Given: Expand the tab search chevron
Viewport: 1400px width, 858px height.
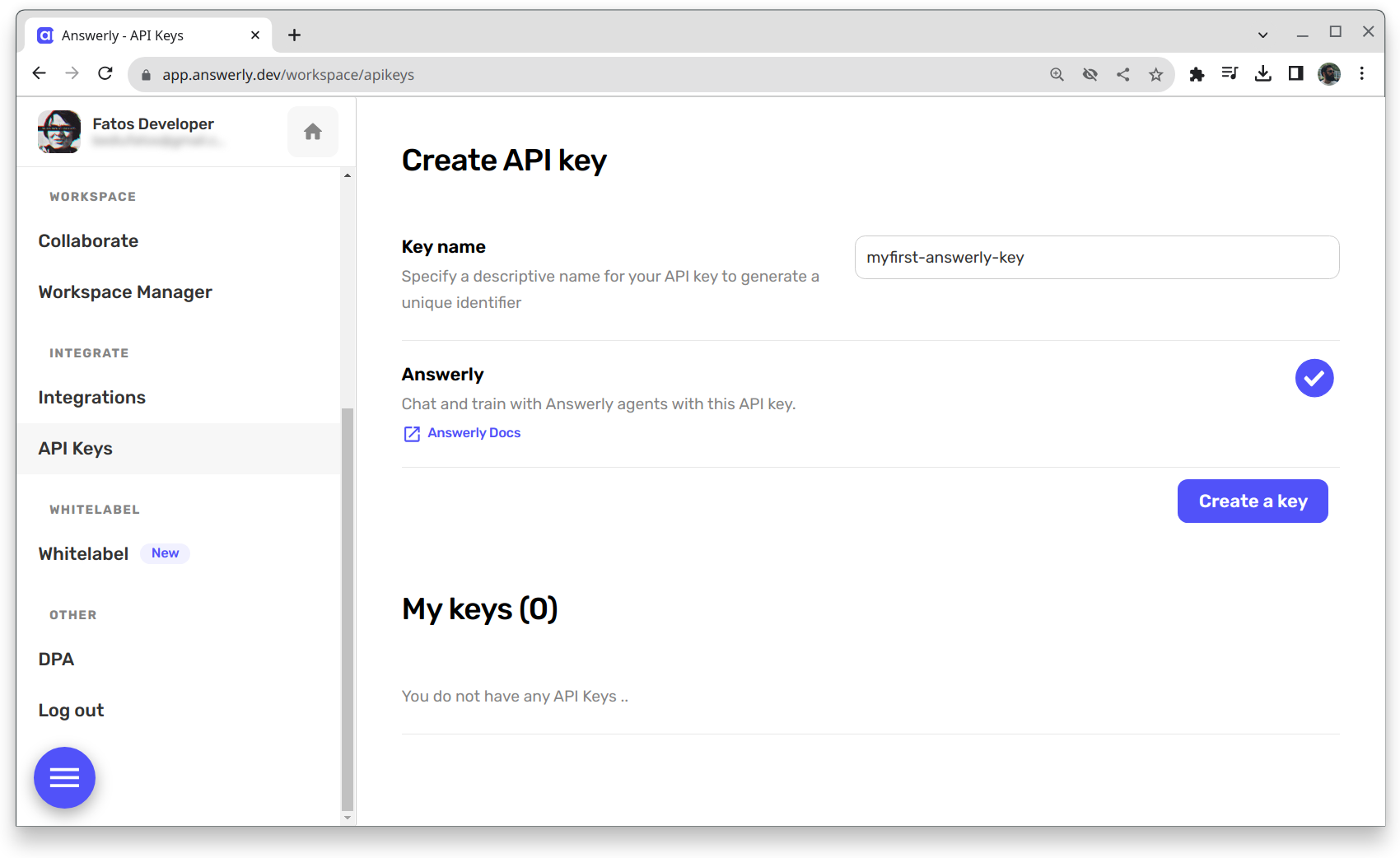Looking at the screenshot, I should pos(1262,35).
